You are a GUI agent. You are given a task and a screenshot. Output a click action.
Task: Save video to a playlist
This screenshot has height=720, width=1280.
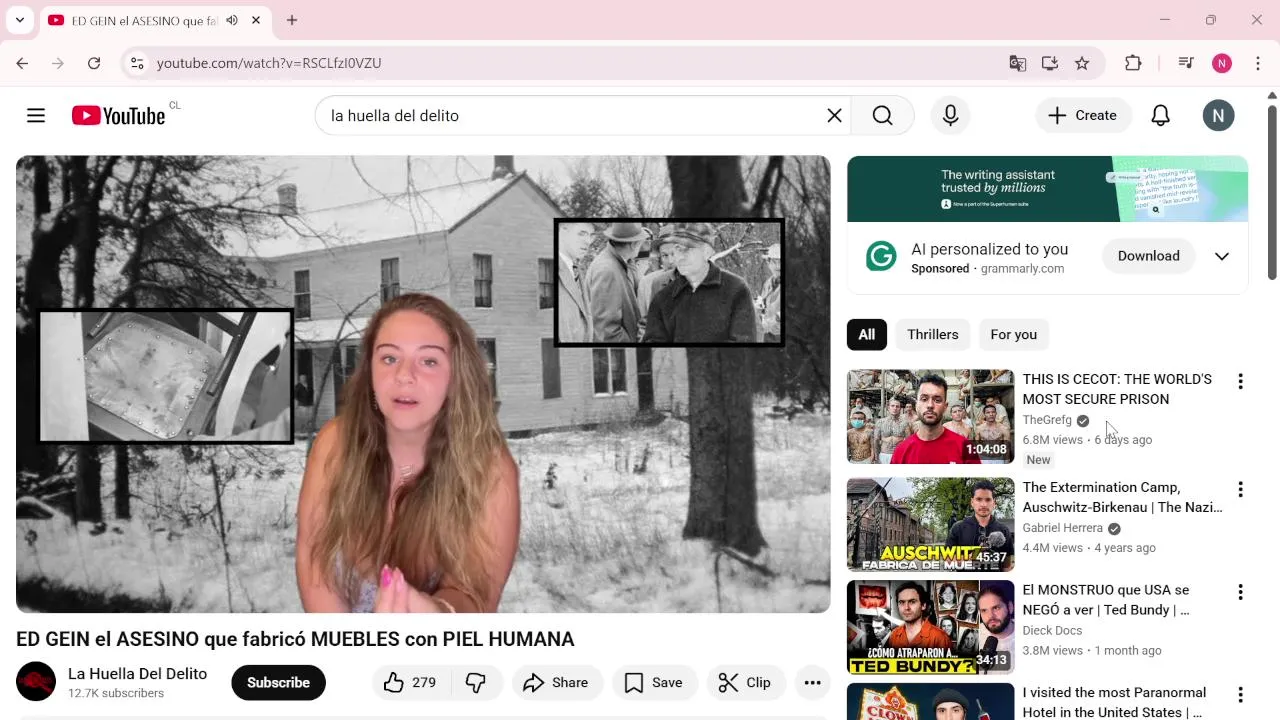tap(654, 683)
